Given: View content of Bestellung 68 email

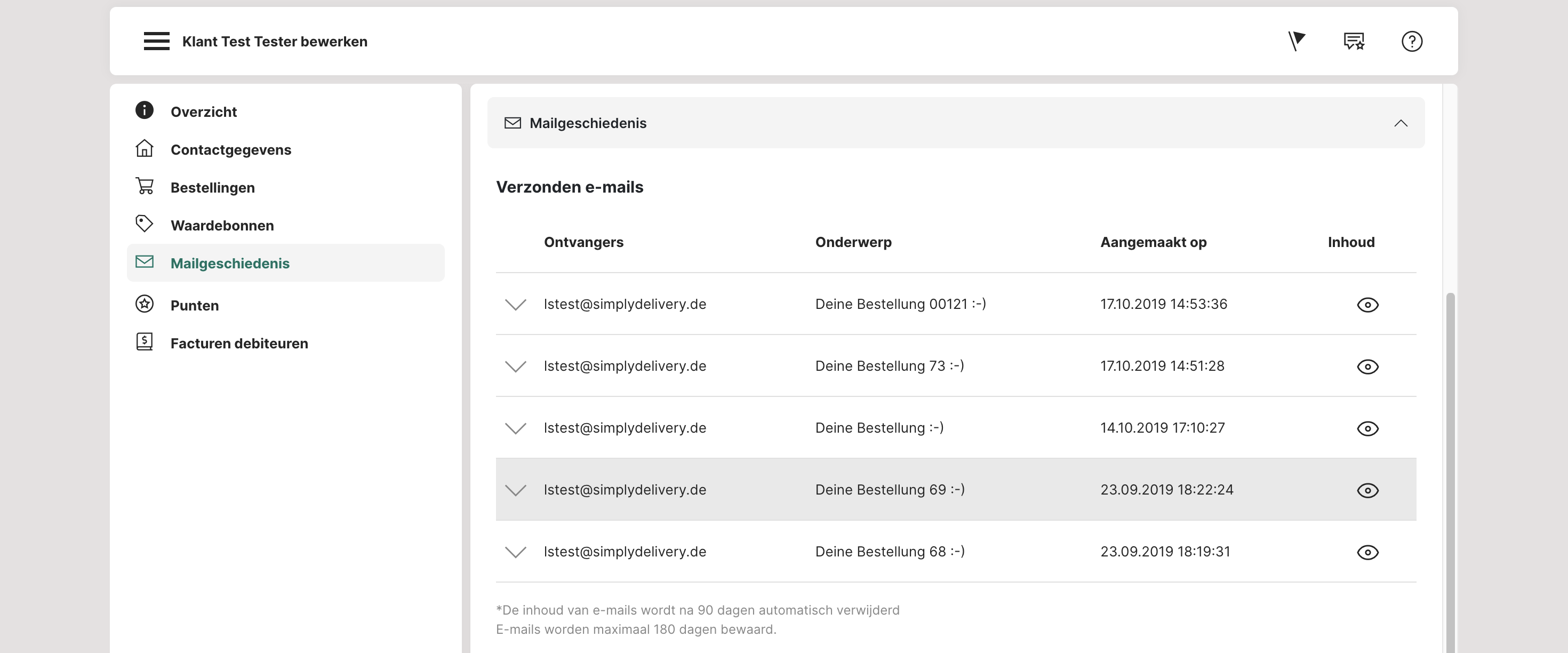Looking at the screenshot, I should [x=1367, y=553].
